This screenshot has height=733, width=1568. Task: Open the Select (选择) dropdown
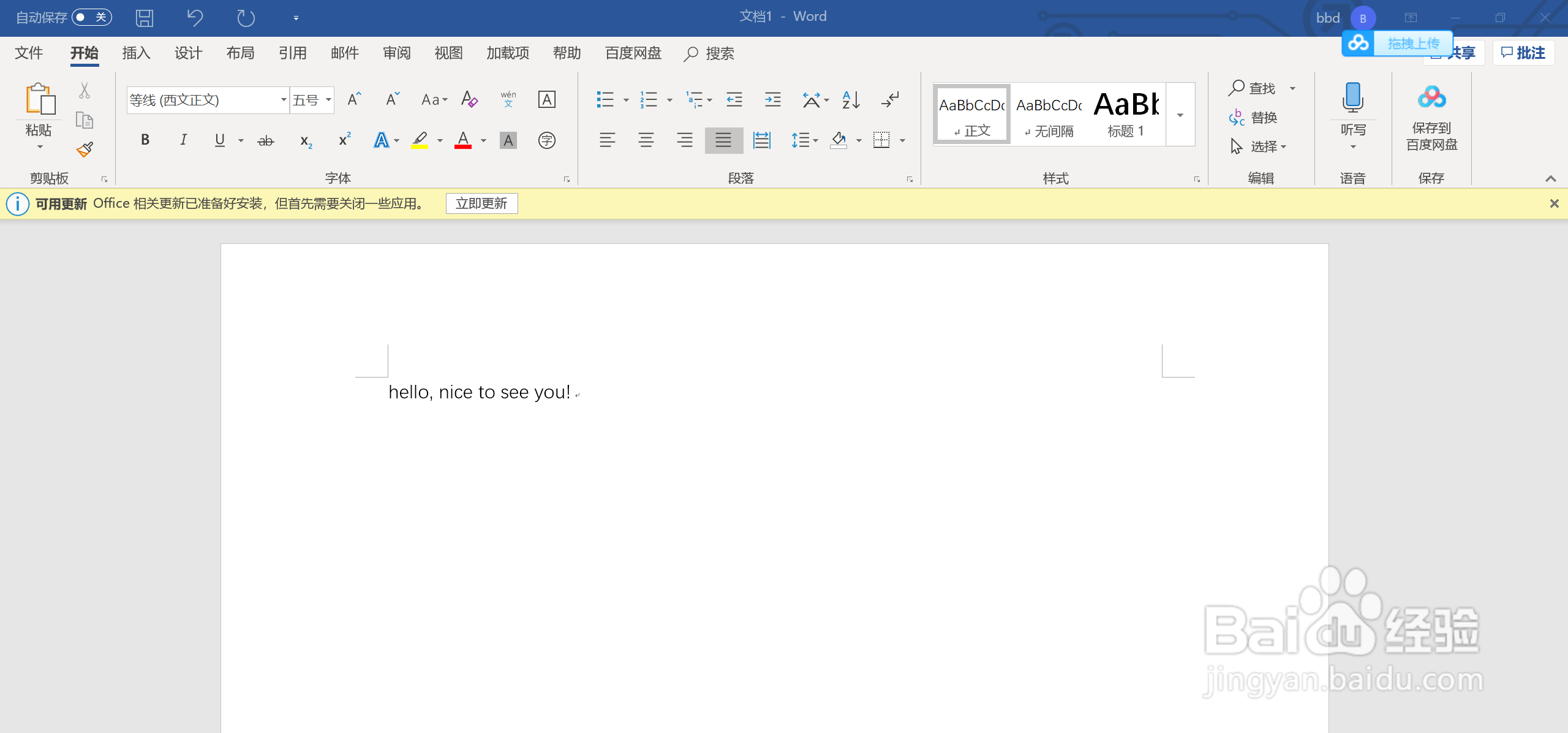1259,146
